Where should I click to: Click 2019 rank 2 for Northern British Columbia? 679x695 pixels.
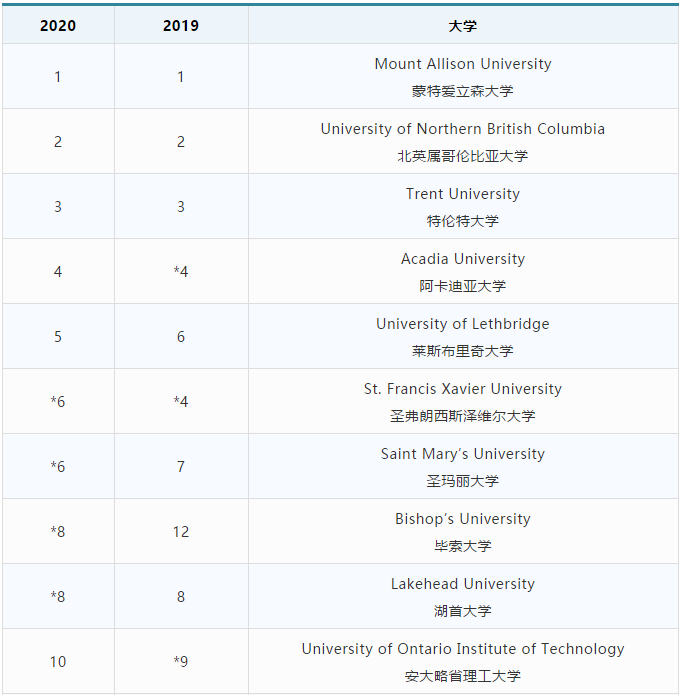[x=181, y=142]
